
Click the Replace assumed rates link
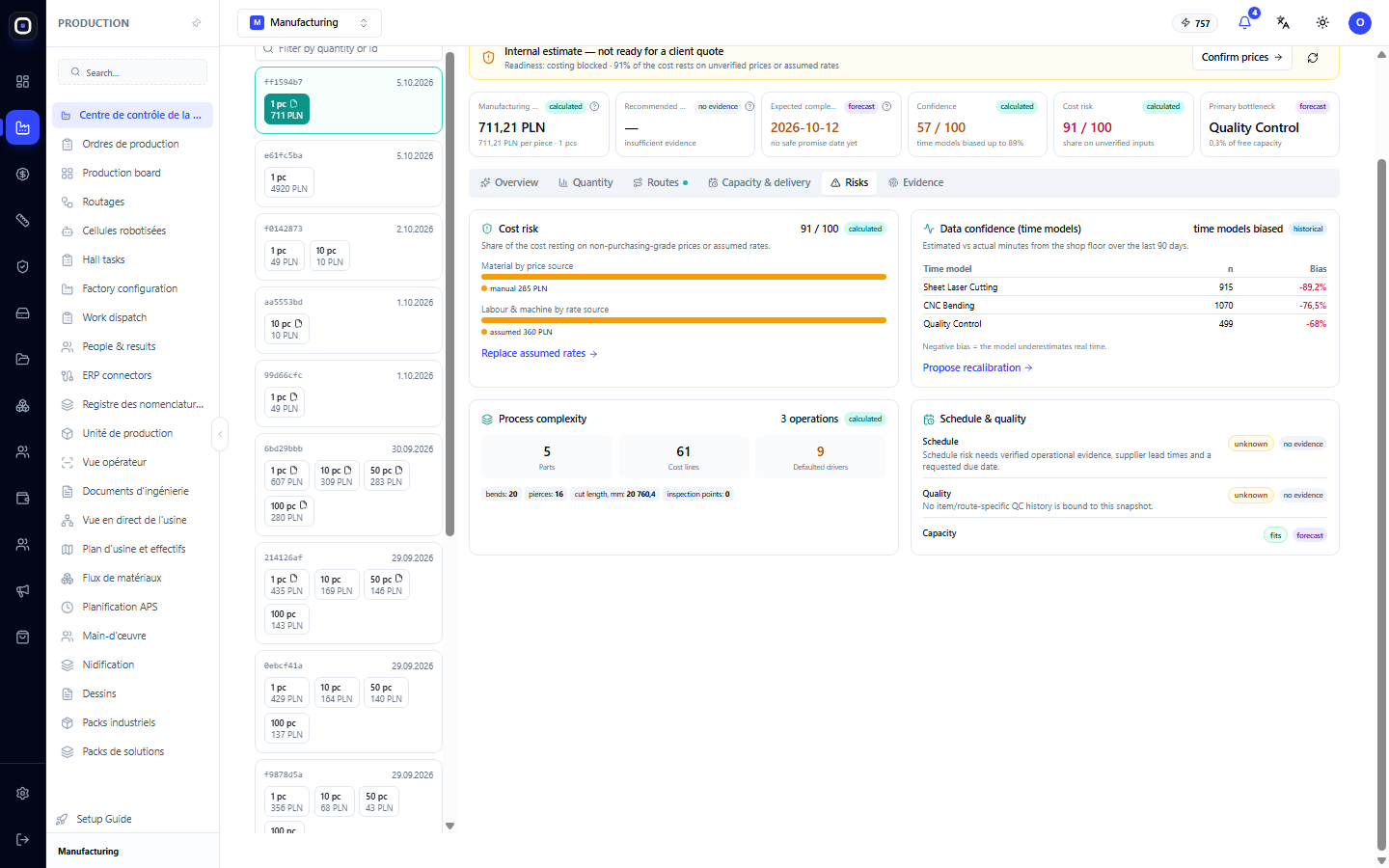(x=539, y=354)
